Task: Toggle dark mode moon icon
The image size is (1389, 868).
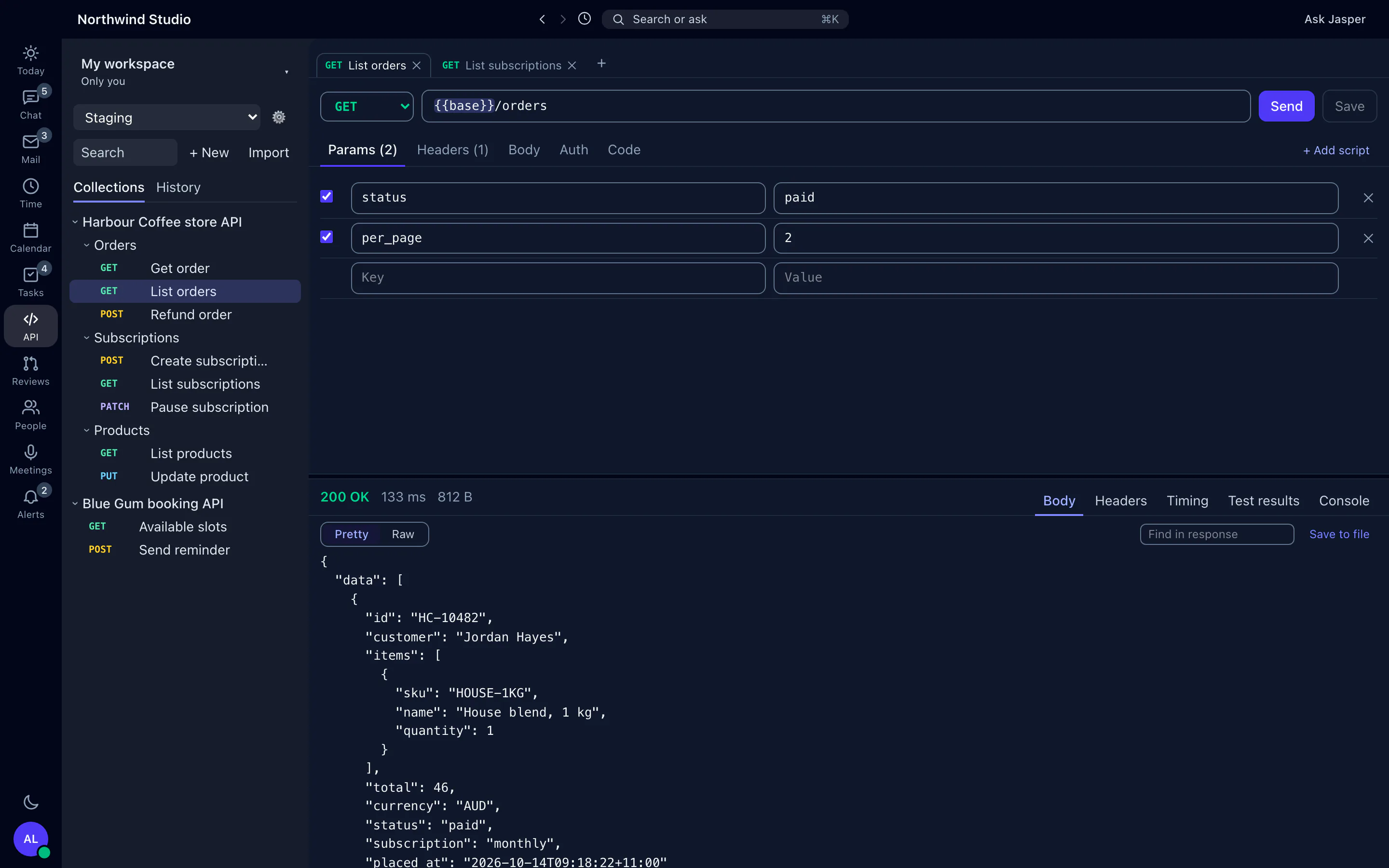Action: (30, 802)
